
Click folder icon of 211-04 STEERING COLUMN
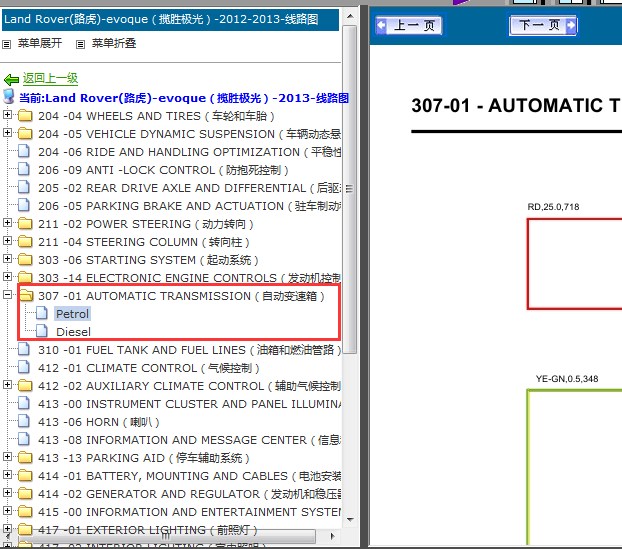(25, 241)
